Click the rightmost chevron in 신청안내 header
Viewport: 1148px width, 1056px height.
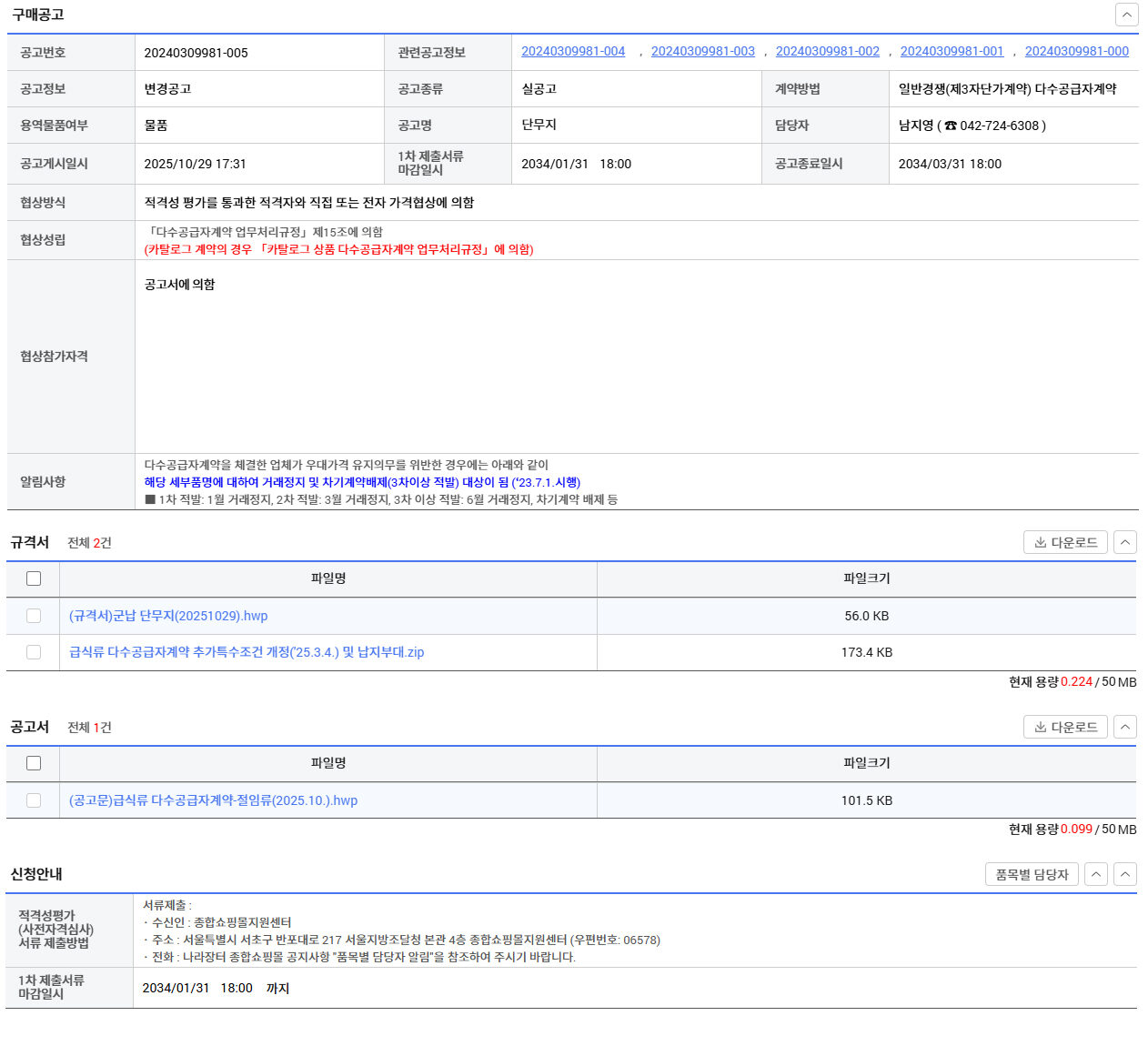(x=1125, y=875)
